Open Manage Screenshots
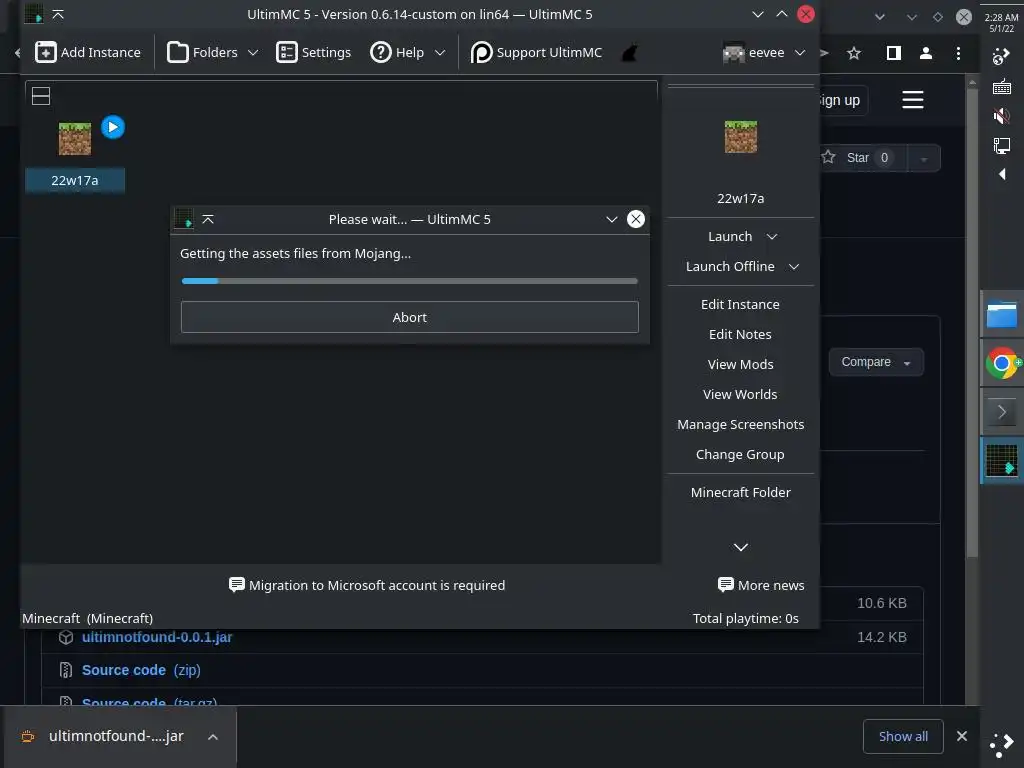This screenshot has height=768, width=1024. [741, 424]
